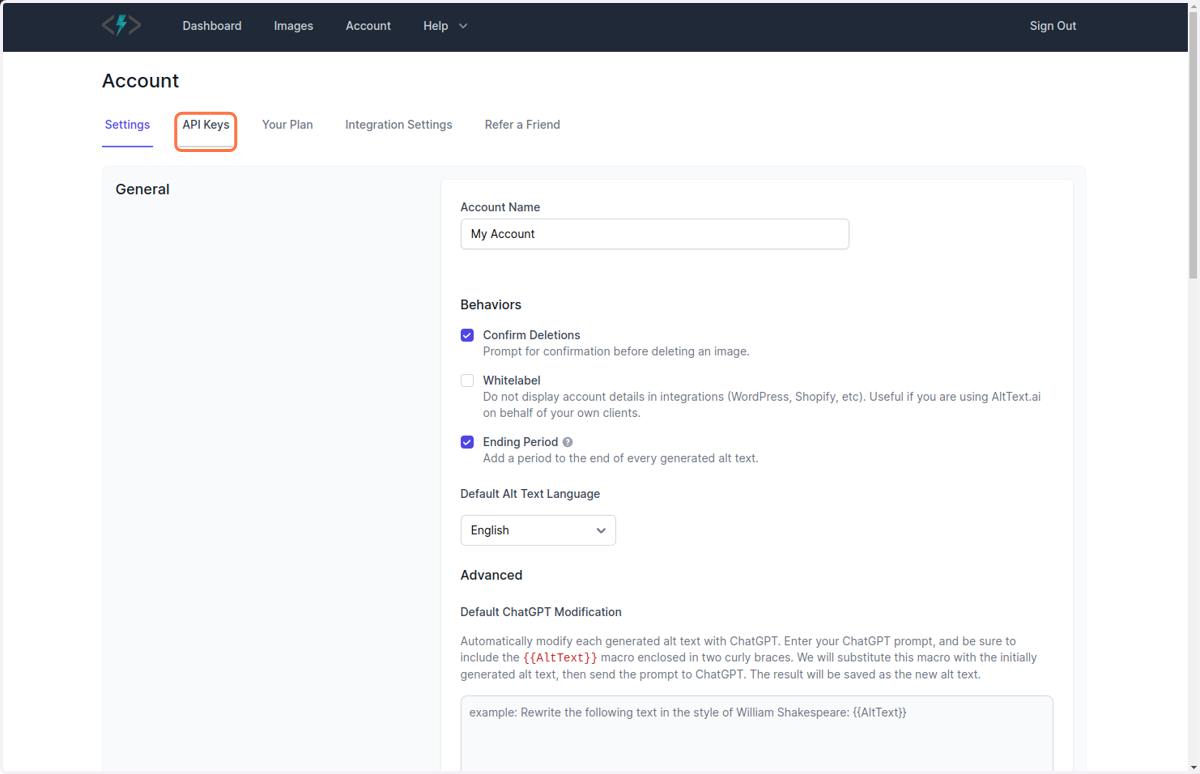Click the ChatGPT modification prompt textarea
1200x774 pixels.
[757, 733]
